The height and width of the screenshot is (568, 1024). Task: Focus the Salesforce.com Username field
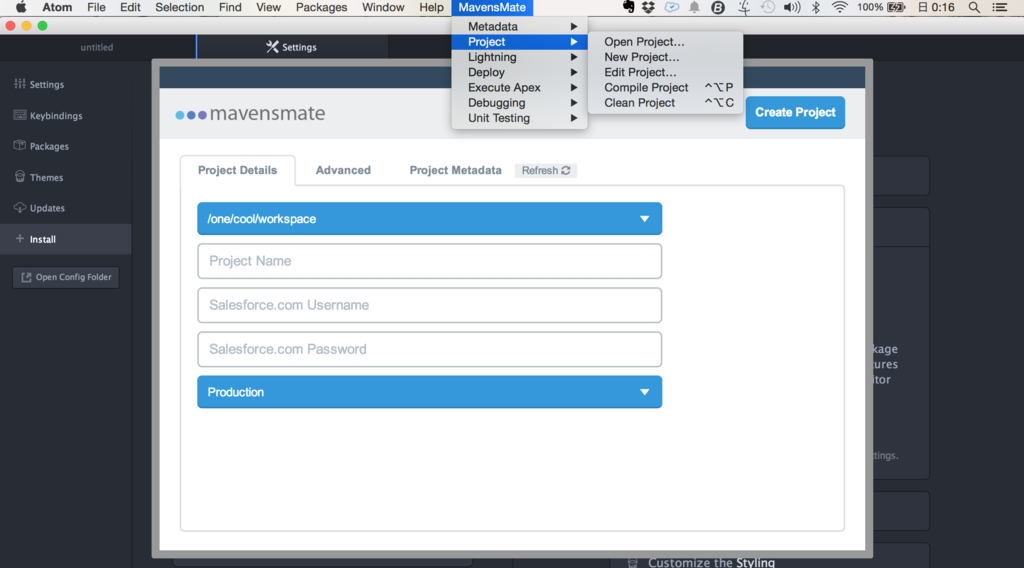[430, 305]
